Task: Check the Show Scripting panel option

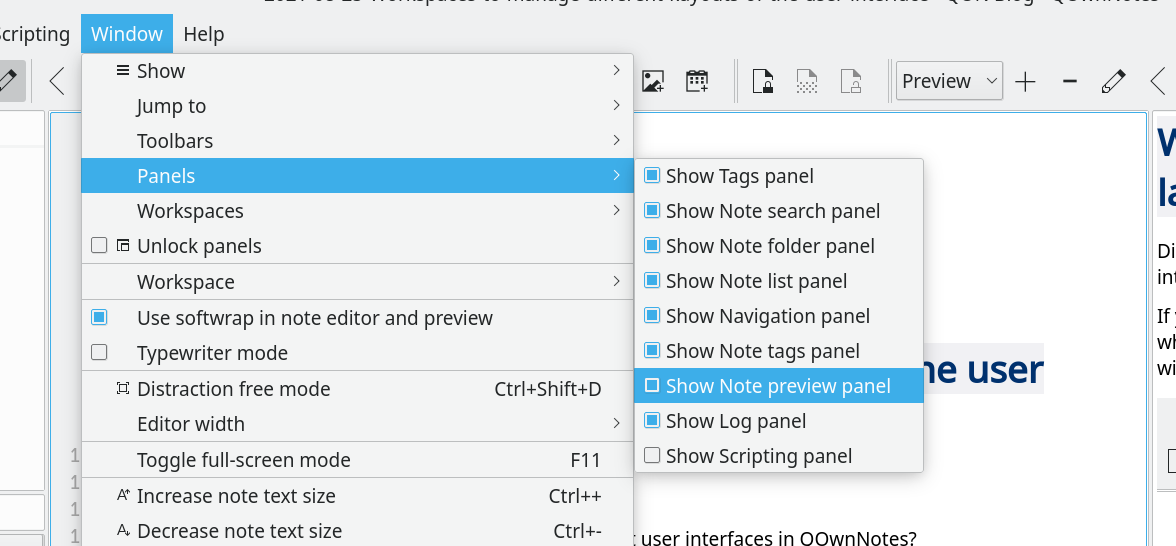Action: (x=652, y=456)
